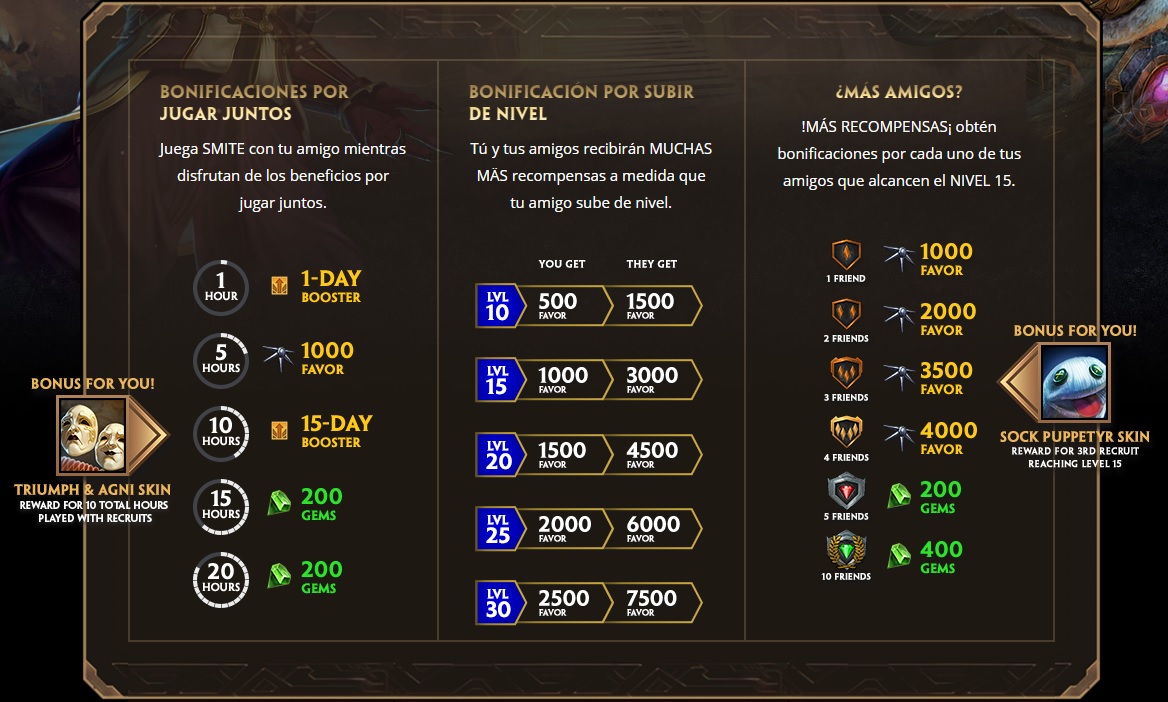Click the 2000 Favor reward at LVL 25

564,528
